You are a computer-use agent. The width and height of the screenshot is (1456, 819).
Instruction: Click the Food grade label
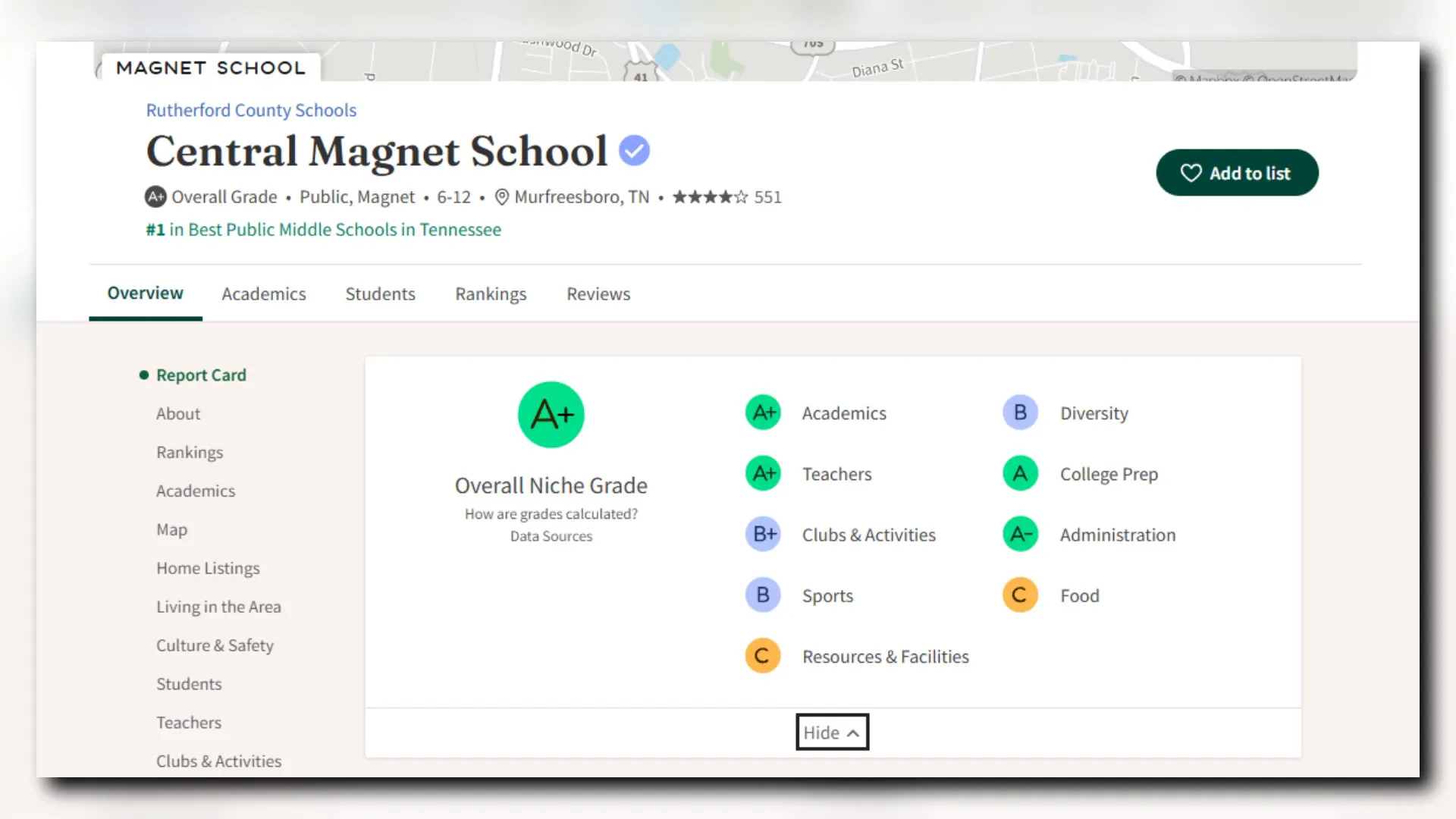point(1080,596)
